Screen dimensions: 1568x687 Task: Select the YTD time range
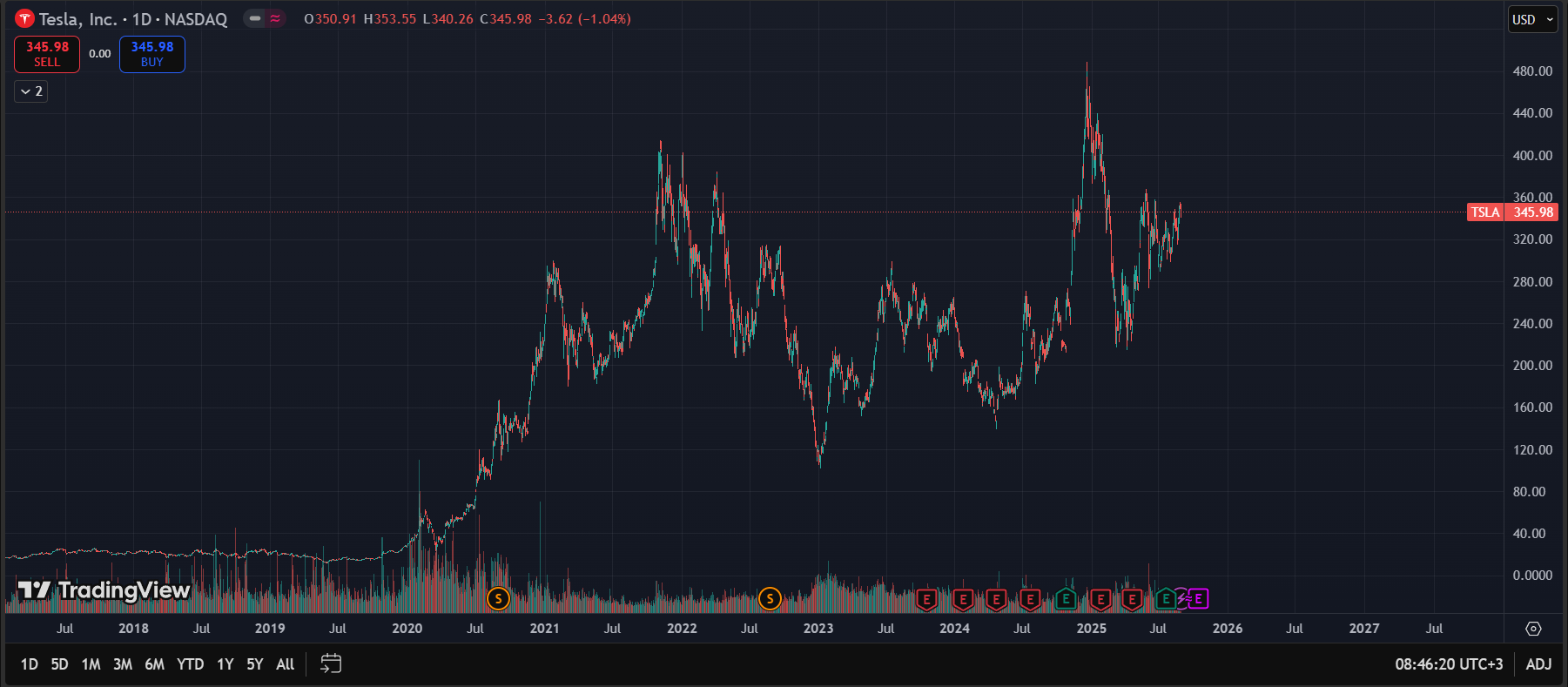[190, 664]
